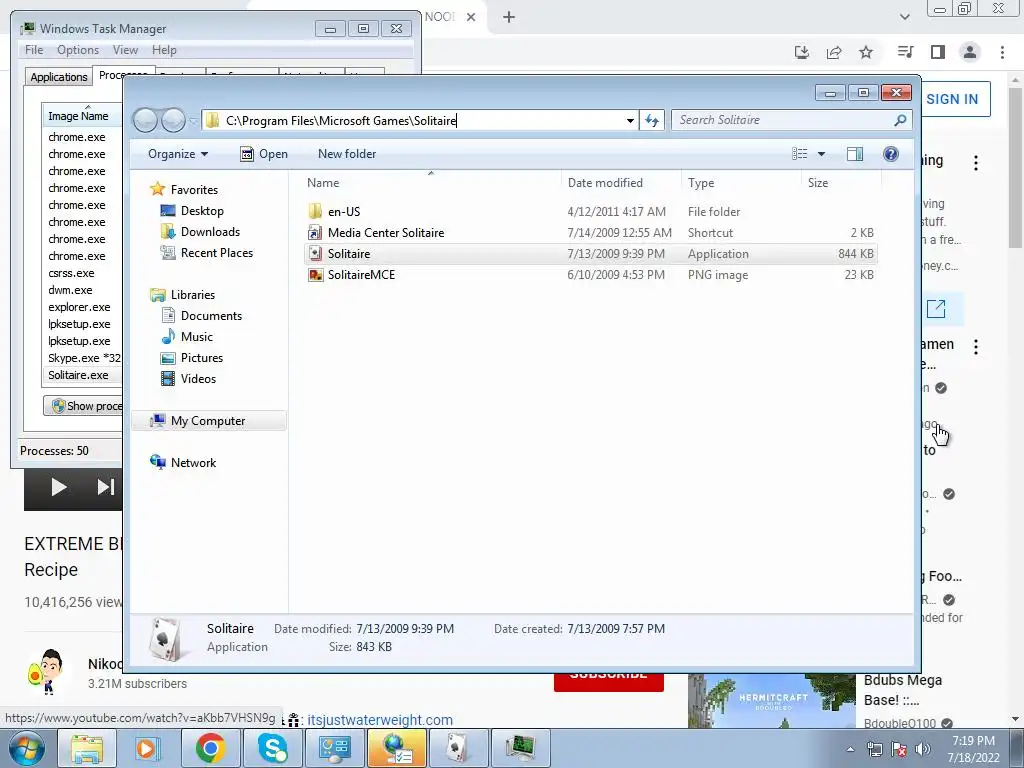Screen dimensions: 1024x768
Task: Open the change view options arrow
Action: point(822,154)
